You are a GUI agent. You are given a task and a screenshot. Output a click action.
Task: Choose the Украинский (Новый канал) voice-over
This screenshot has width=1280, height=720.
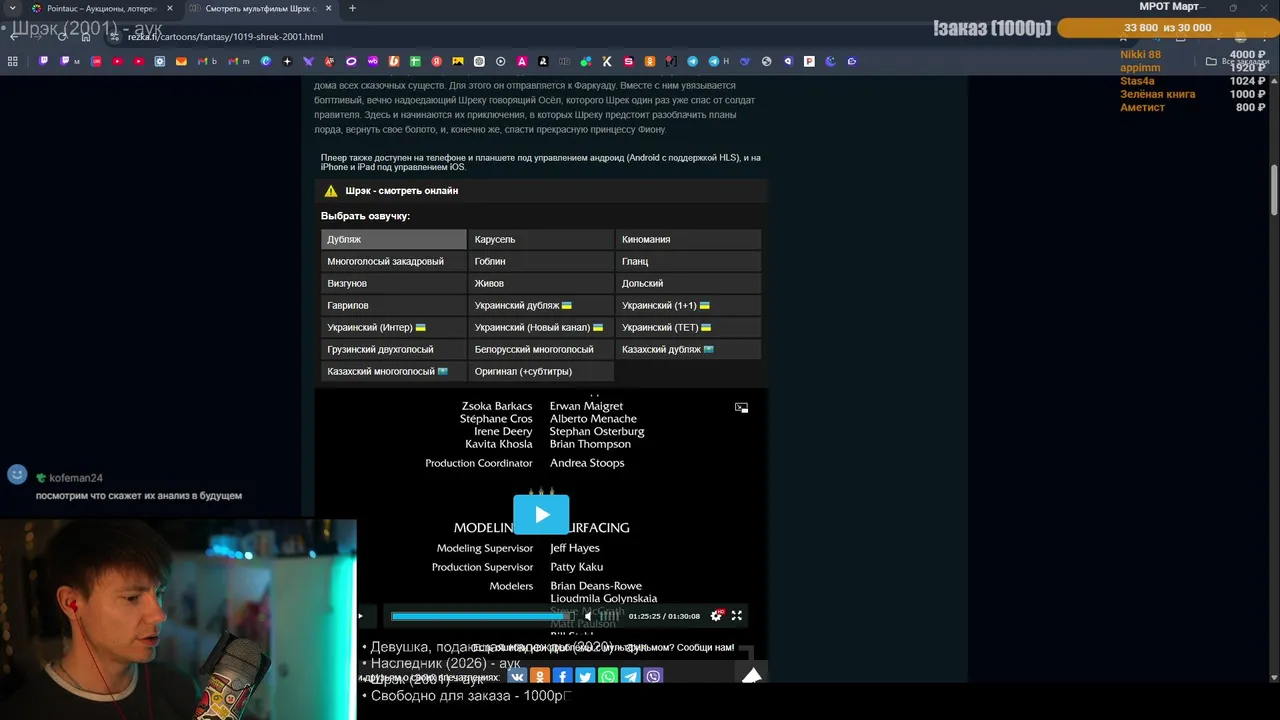(540, 328)
